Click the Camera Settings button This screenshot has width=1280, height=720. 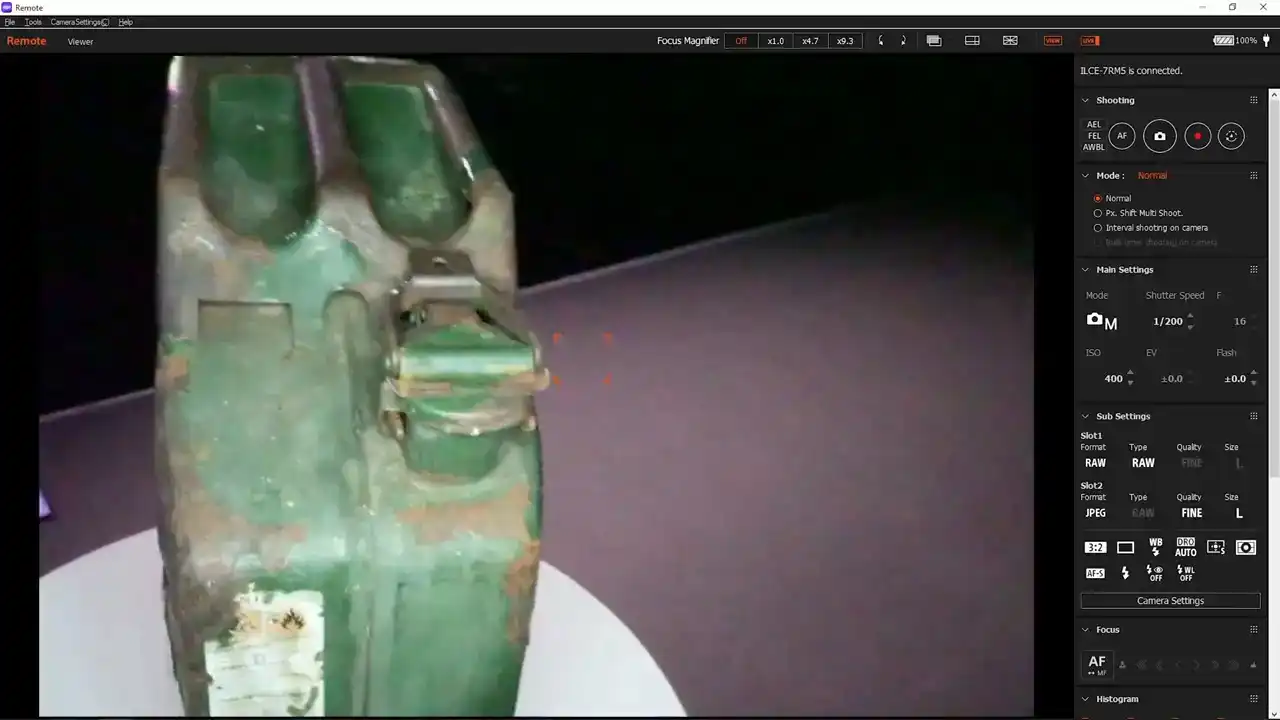(x=1170, y=601)
